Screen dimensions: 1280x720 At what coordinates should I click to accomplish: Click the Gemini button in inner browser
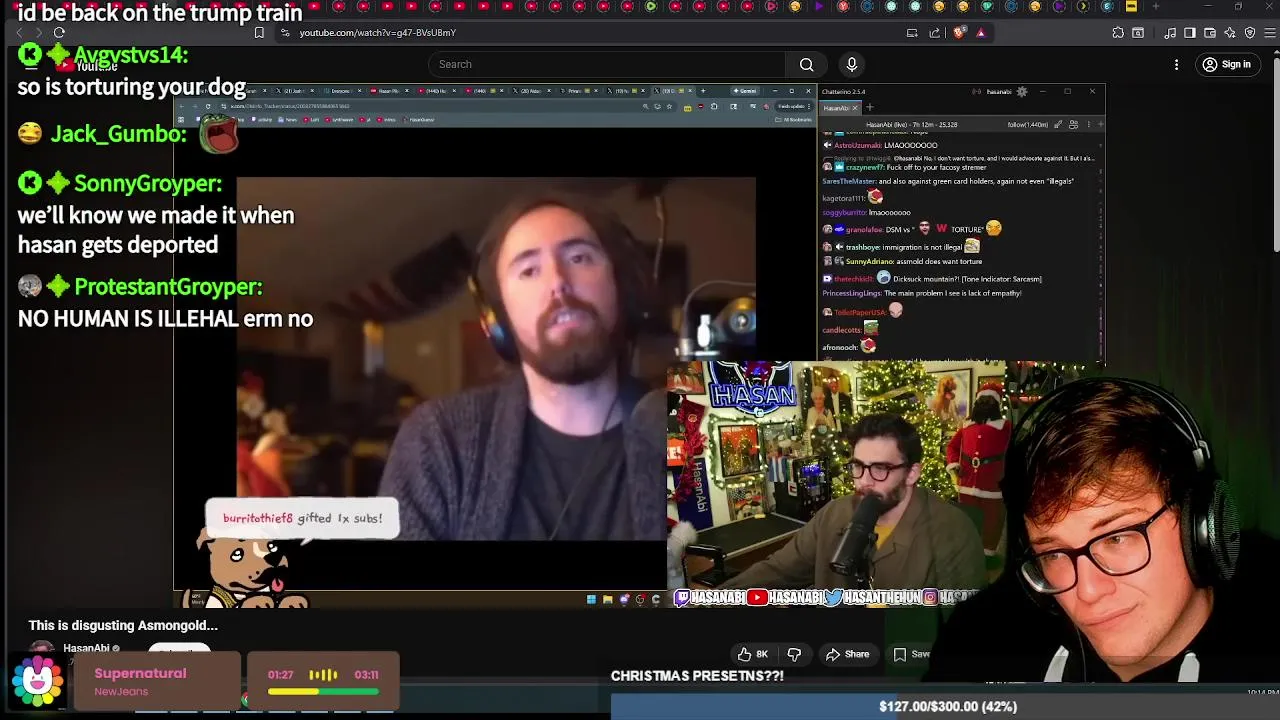pyautogui.click(x=747, y=91)
